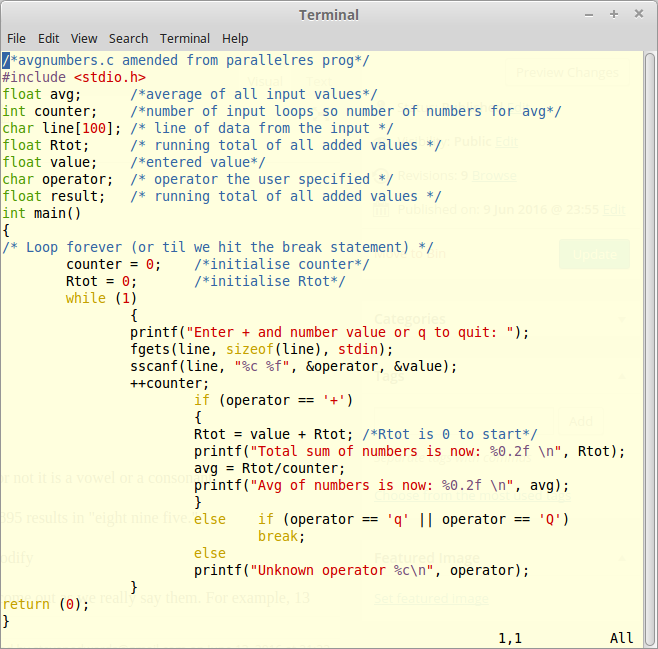This screenshot has height=649, width=658.
Task: Minimize the Terminal window
Action: [x=587, y=14]
